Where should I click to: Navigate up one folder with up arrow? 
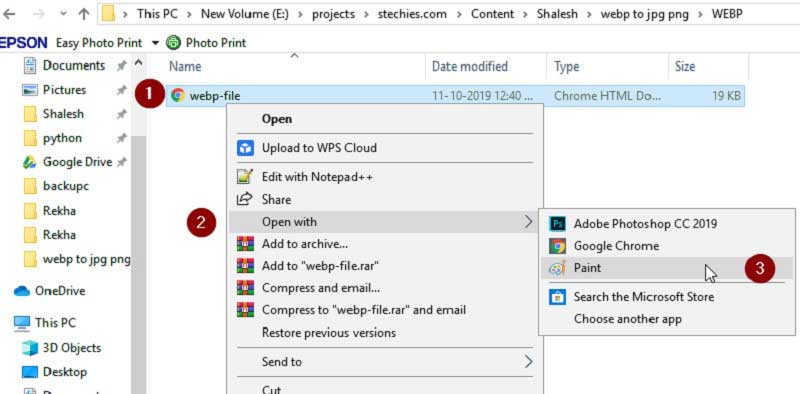point(84,14)
